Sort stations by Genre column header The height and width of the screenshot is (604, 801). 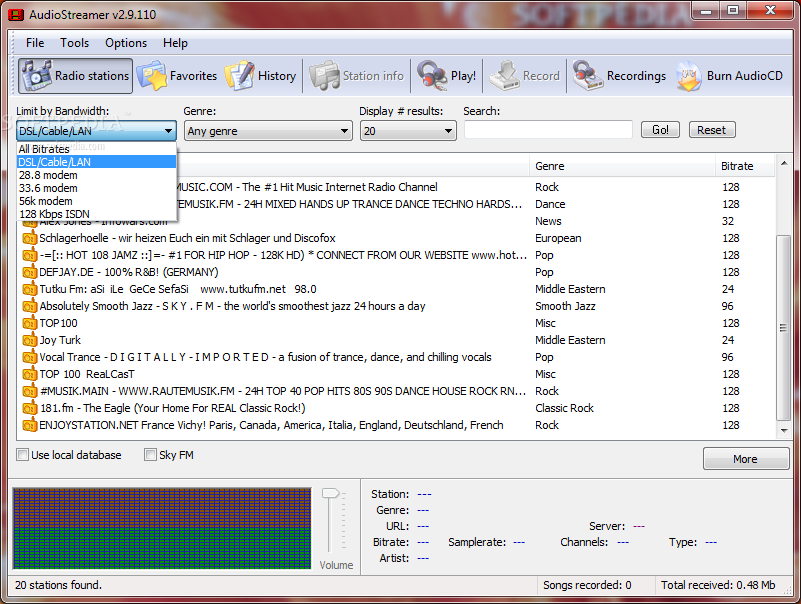pos(622,166)
